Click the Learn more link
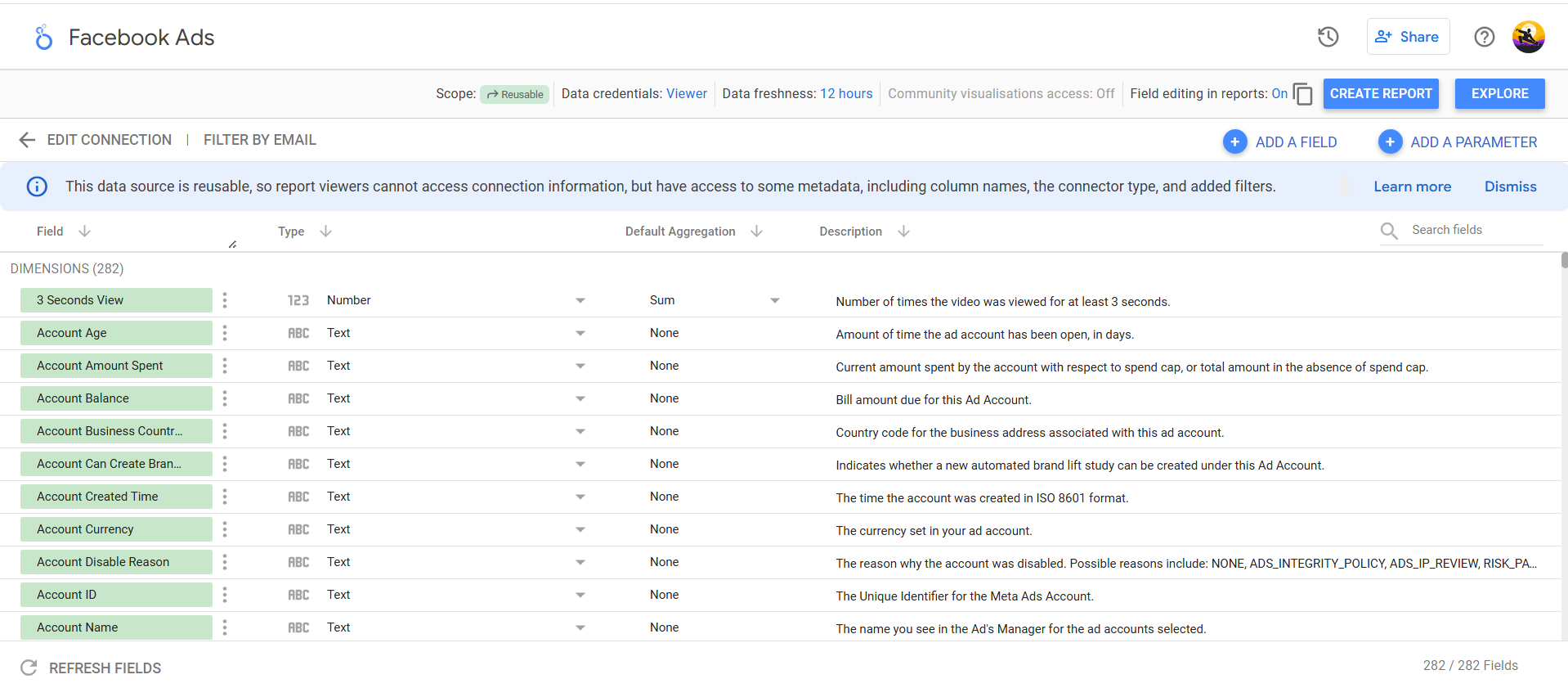This screenshot has width=1568, height=688. coord(1412,187)
